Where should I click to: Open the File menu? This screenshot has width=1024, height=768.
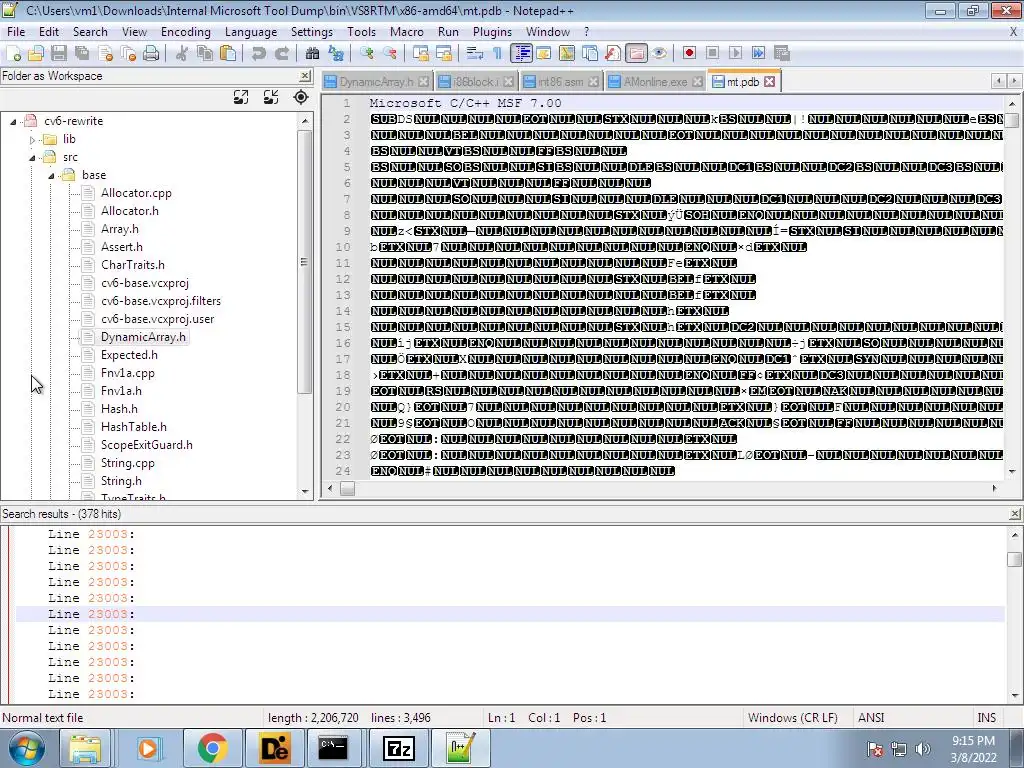[x=16, y=31]
